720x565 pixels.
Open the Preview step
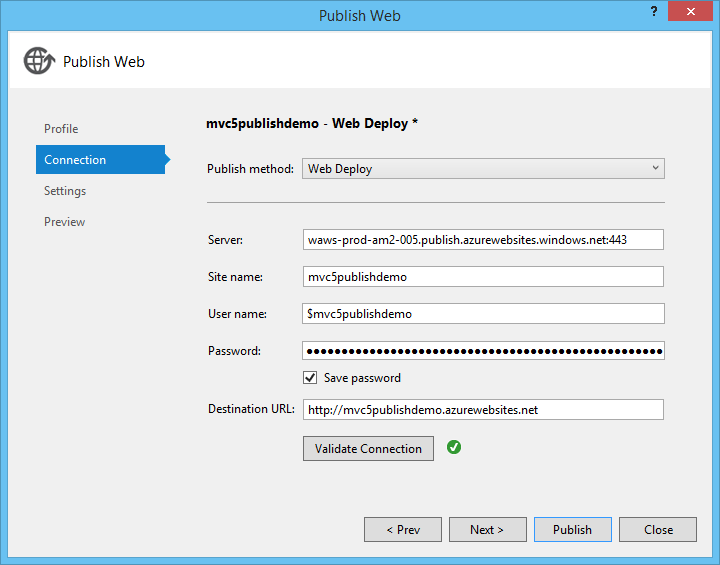click(x=64, y=222)
